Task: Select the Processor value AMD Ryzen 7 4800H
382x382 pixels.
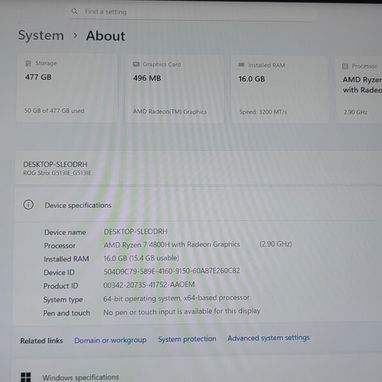Action: 172,245
